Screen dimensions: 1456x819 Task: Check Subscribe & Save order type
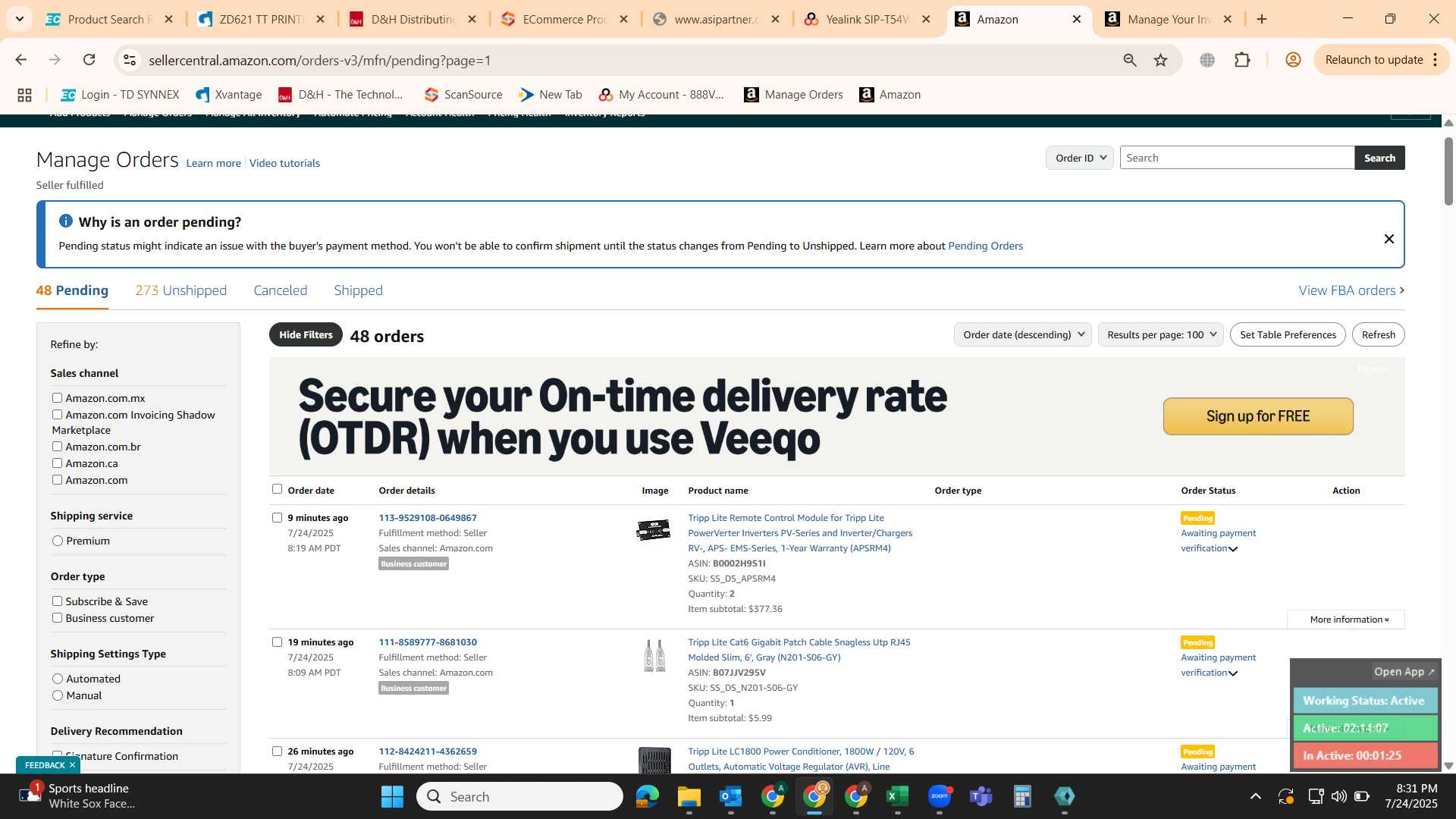point(57,601)
